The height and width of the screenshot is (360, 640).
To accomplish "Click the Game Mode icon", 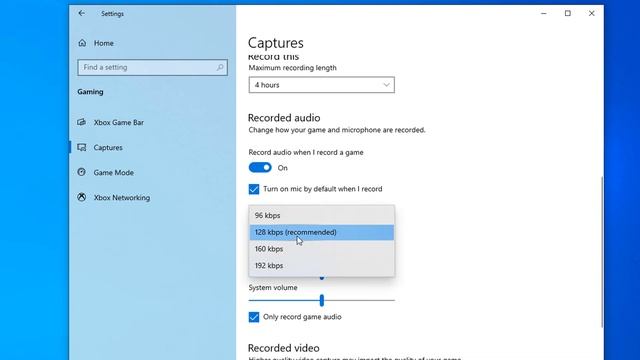I will (x=82, y=172).
